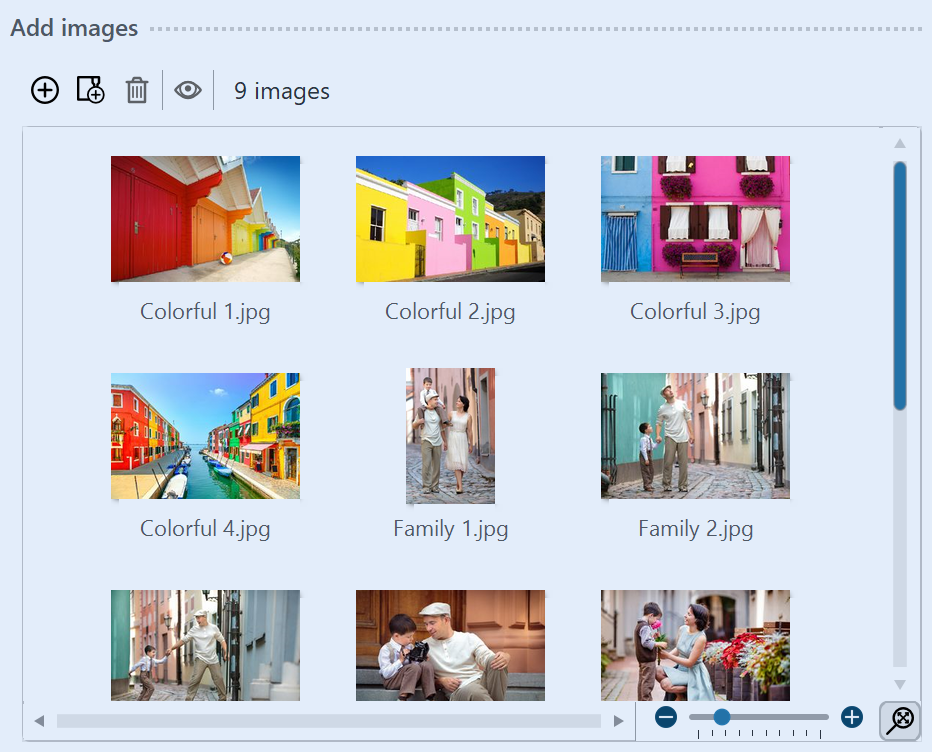This screenshot has height=752, width=932.
Task: Click the vertical scrollbar up arrow
Action: point(900,144)
